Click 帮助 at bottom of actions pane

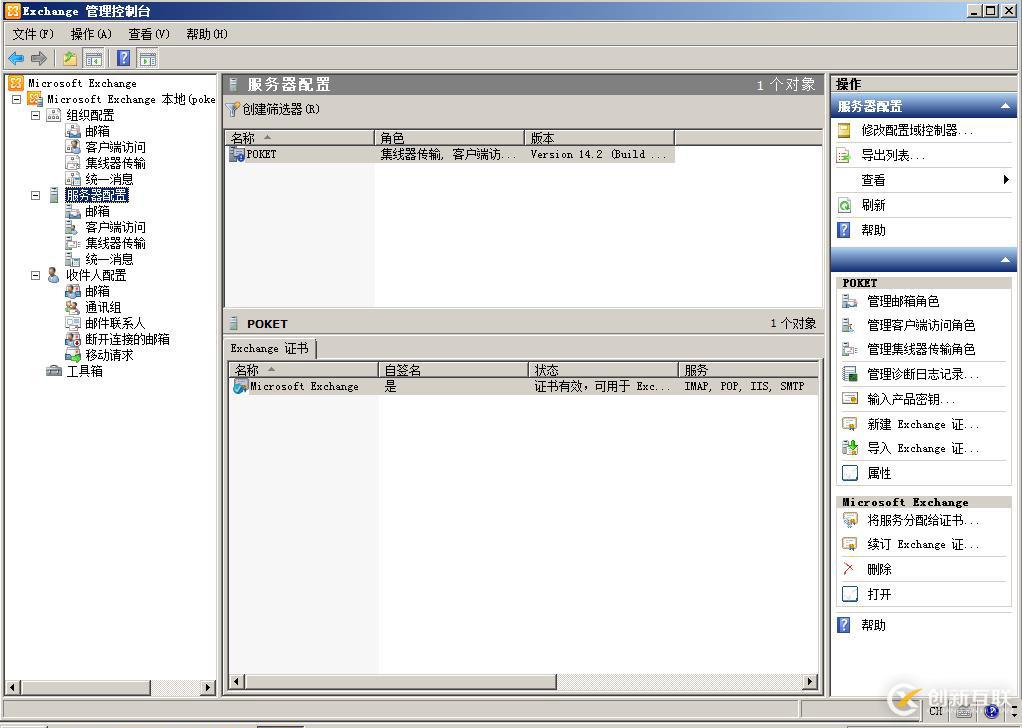tap(873, 625)
